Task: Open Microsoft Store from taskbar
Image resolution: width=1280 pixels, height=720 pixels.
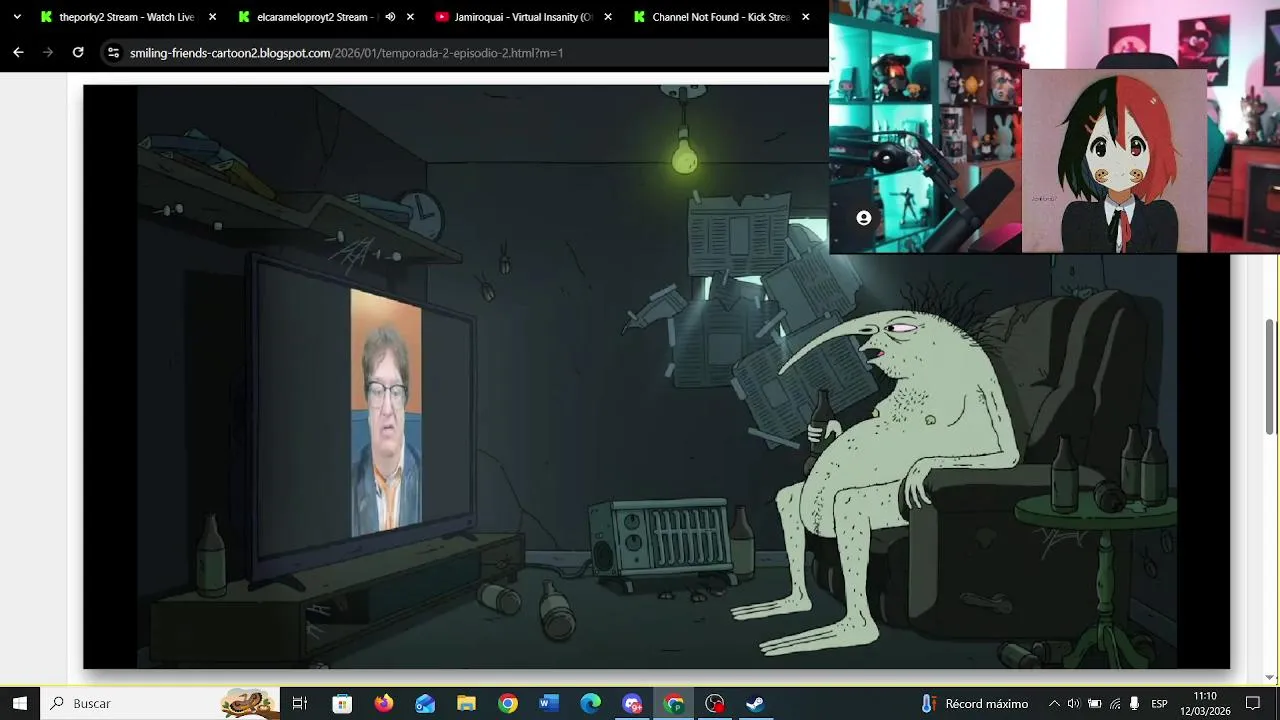Action: (x=342, y=703)
